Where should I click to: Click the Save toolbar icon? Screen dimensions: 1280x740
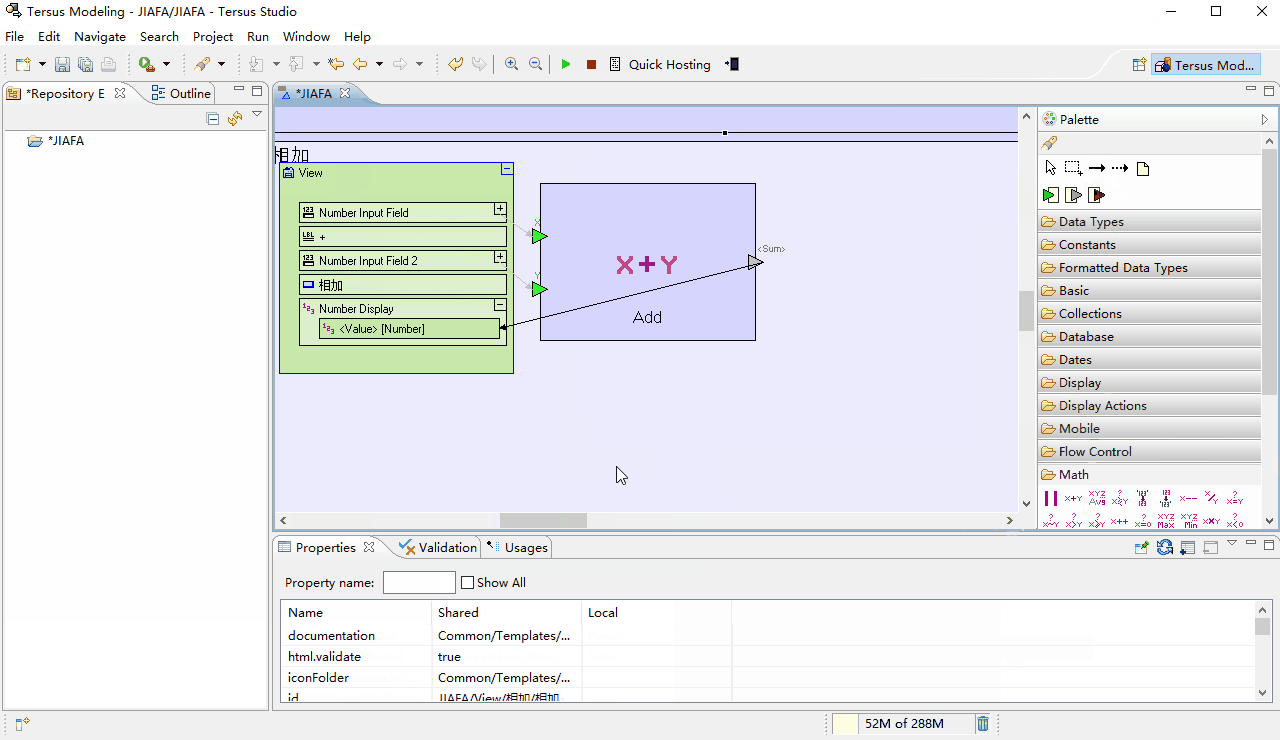pos(62,64)
